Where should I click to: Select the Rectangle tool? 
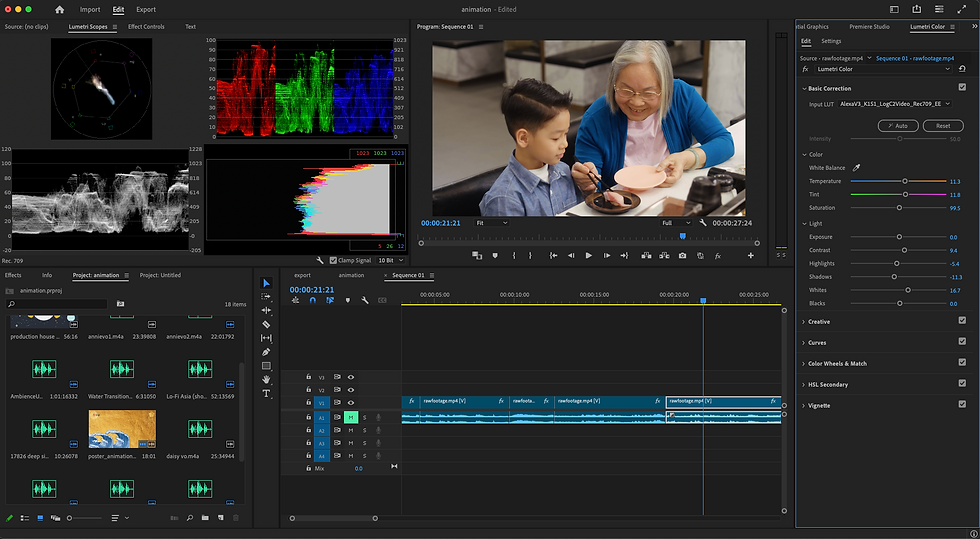[x=266, y=366]
